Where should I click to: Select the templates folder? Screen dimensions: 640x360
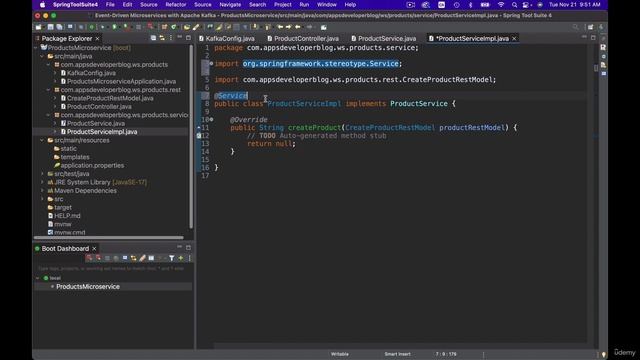tap(75, 157)
